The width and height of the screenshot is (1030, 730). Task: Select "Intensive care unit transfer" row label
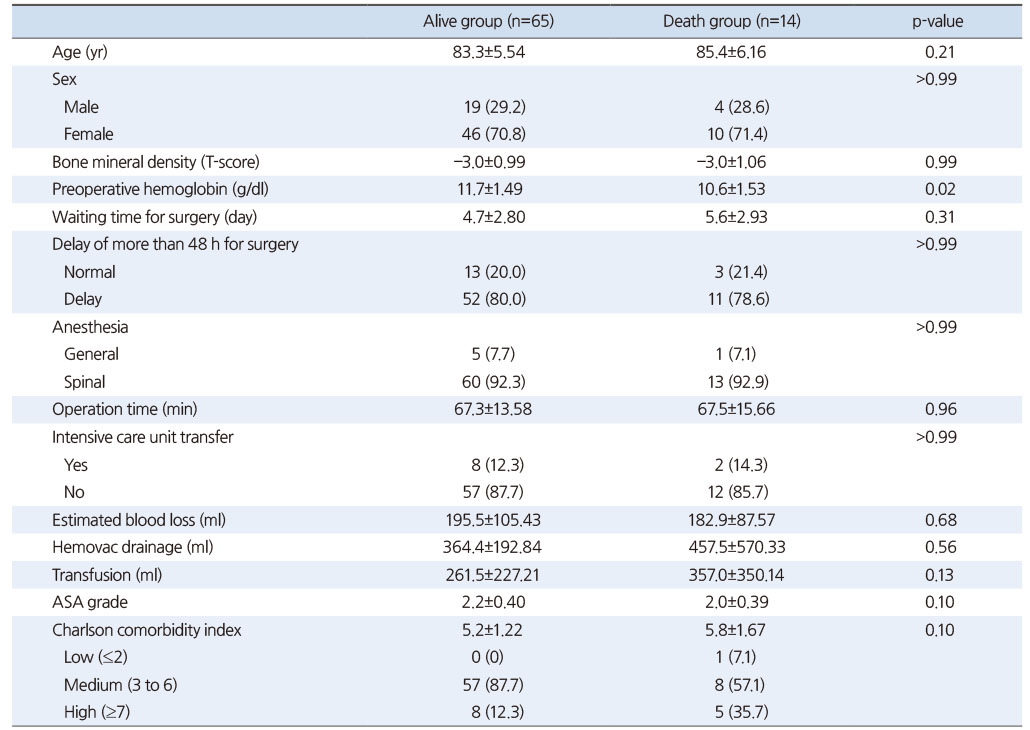point(143,437)
